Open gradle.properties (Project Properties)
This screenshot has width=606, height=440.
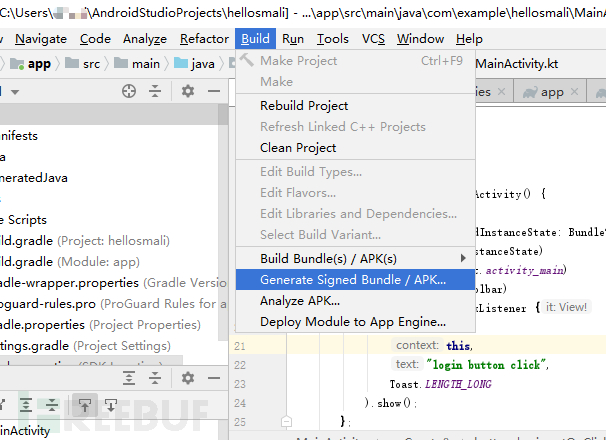pyautogui.click(x=100, y=325)
